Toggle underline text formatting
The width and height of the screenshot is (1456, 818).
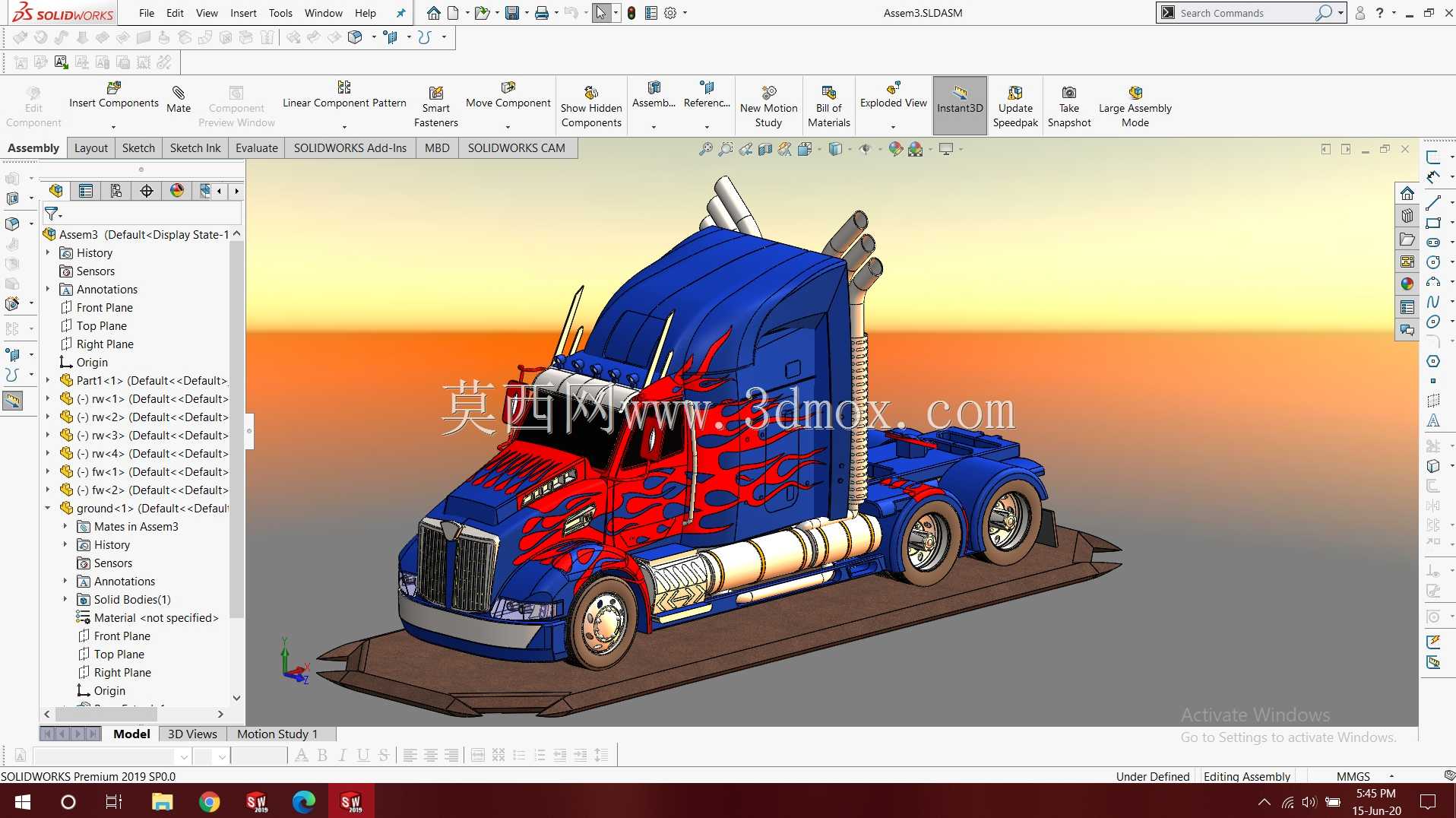363,755
